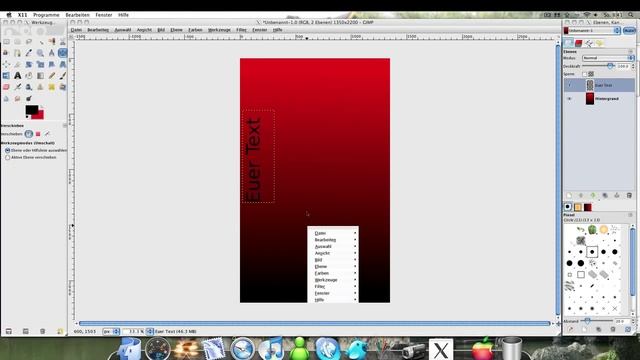Image resolution: width=640 pixels, height=360 pixels.
Task: Select the Eraser tool
Action: [x=6, y=87]
